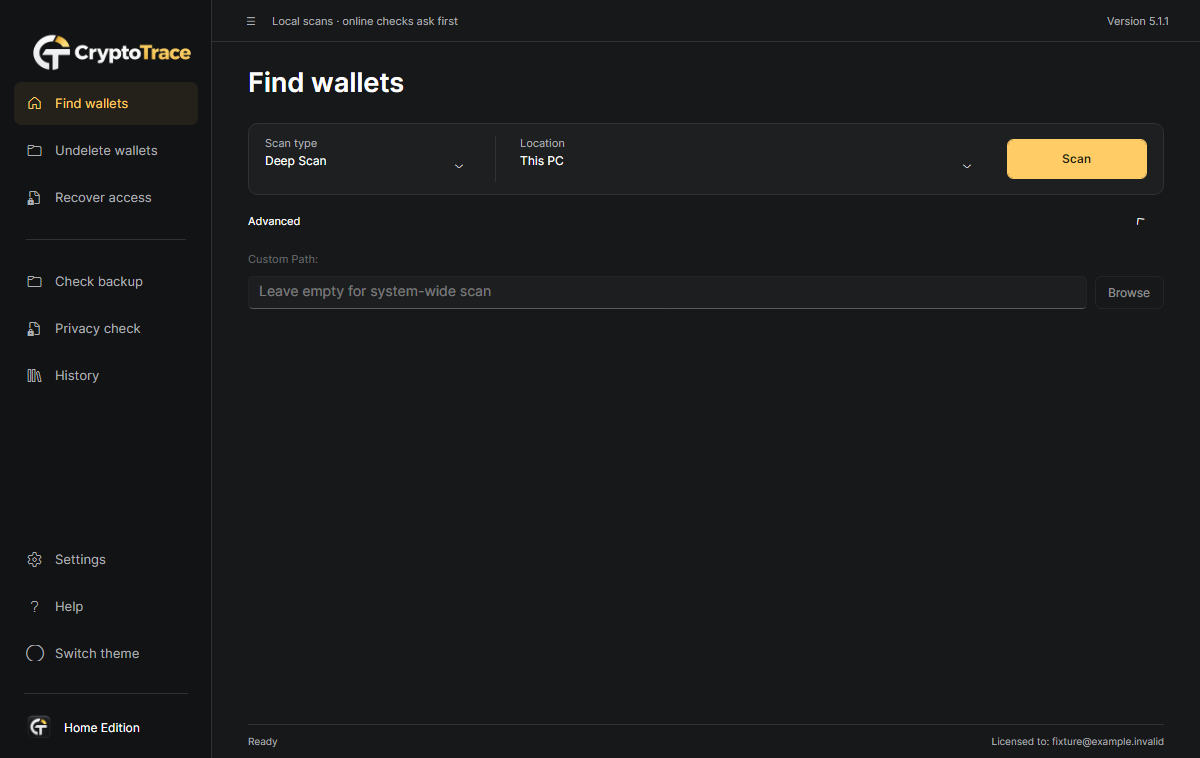The width and height of the screenshot is (1200, 758).
Task: Select Check backup in sidebar
Action: [106, 281]
